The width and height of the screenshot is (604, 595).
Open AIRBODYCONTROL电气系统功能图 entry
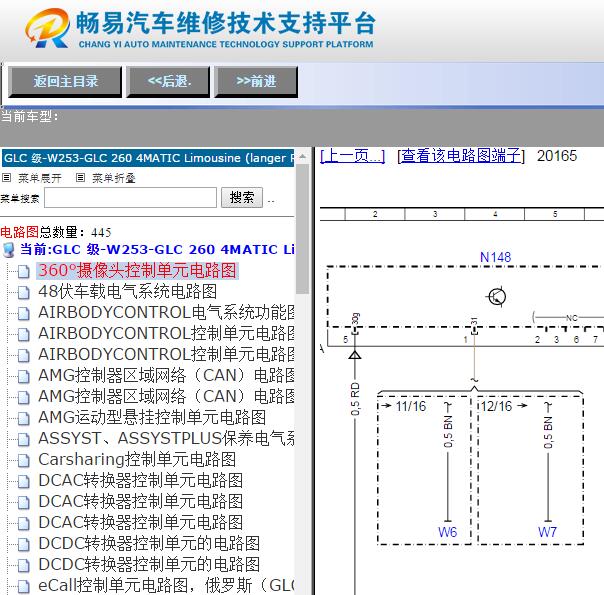166,312
